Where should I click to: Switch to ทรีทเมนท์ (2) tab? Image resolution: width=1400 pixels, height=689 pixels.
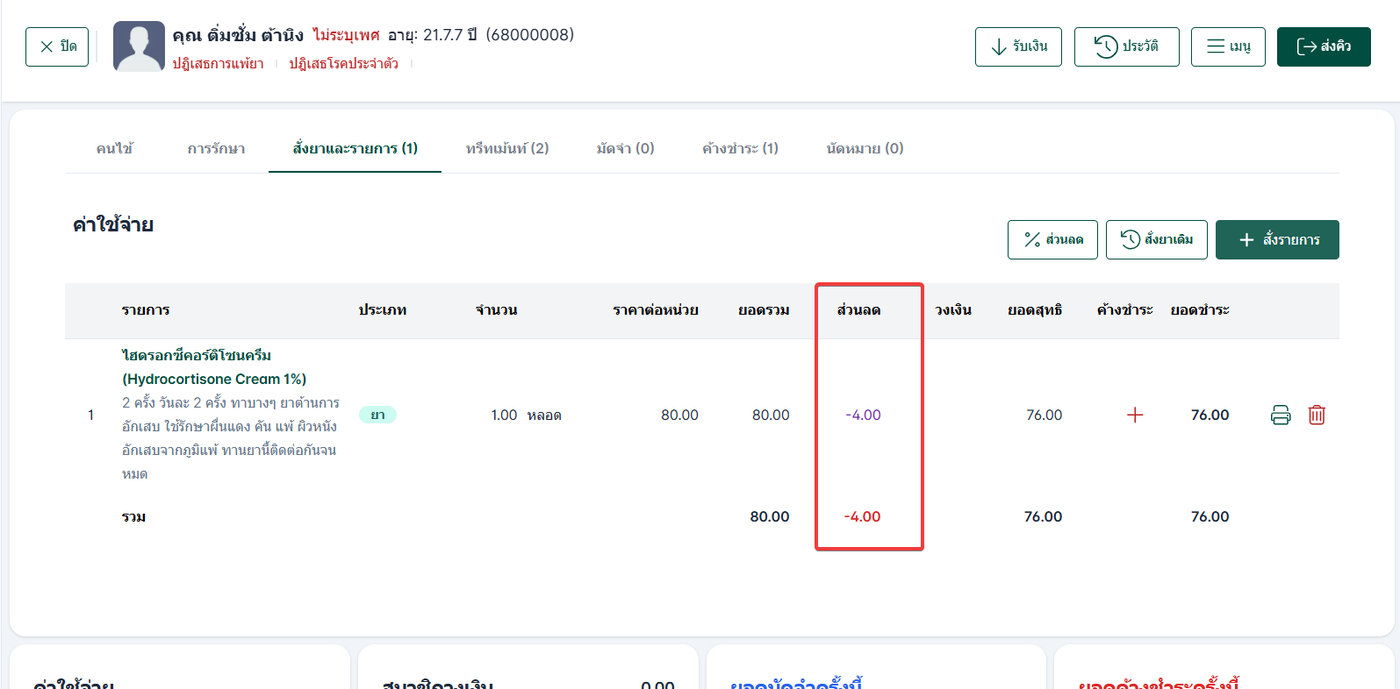[x=507, y=149]
